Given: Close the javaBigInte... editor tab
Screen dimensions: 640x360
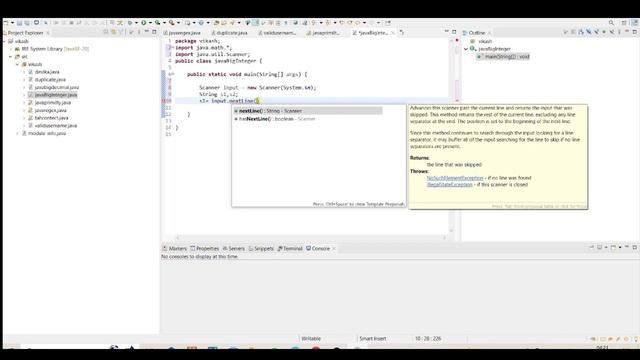Looking at the screenshot, I should coord(393,33).
